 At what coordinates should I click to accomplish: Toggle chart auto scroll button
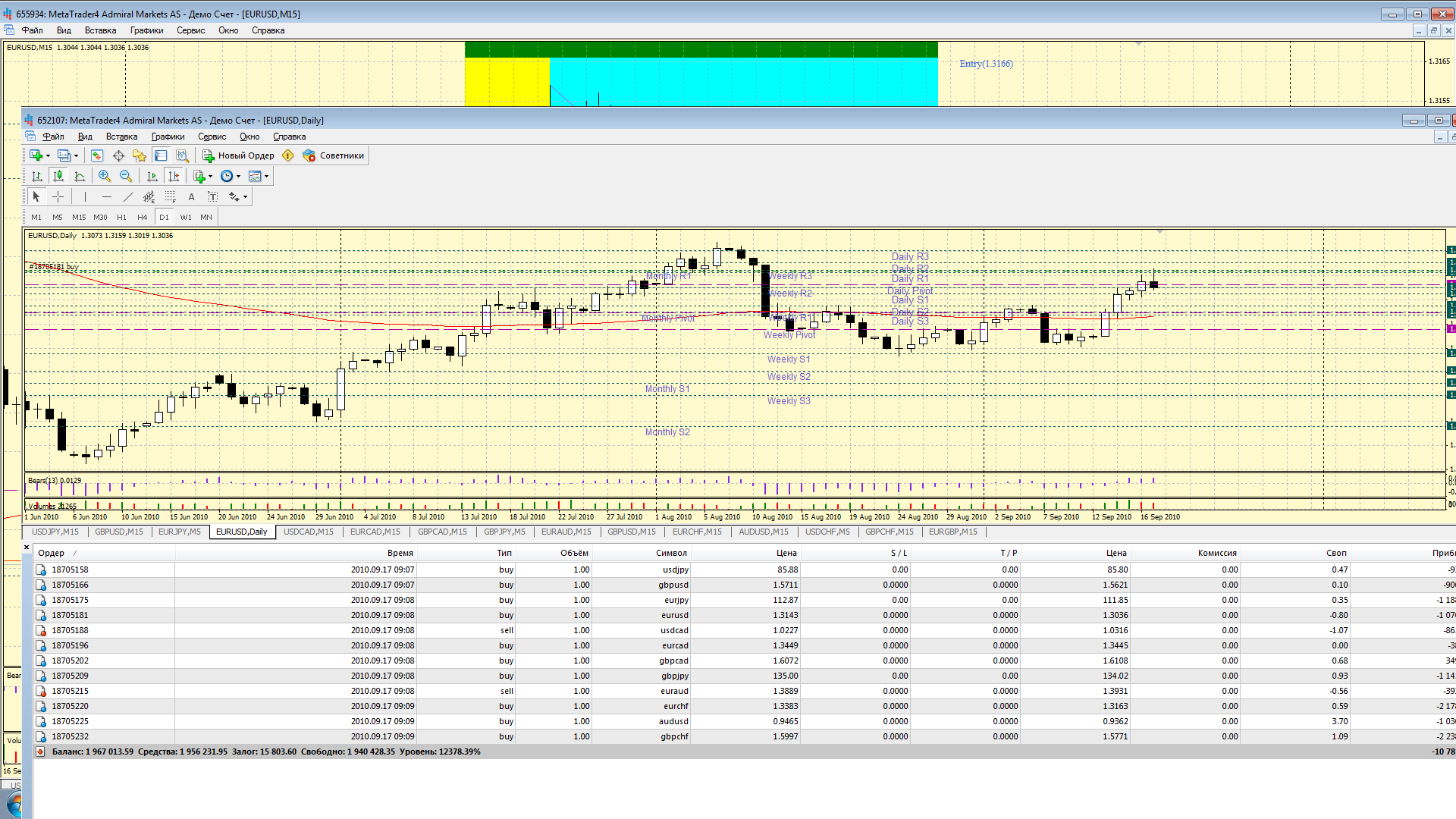[x=152, y=176]
